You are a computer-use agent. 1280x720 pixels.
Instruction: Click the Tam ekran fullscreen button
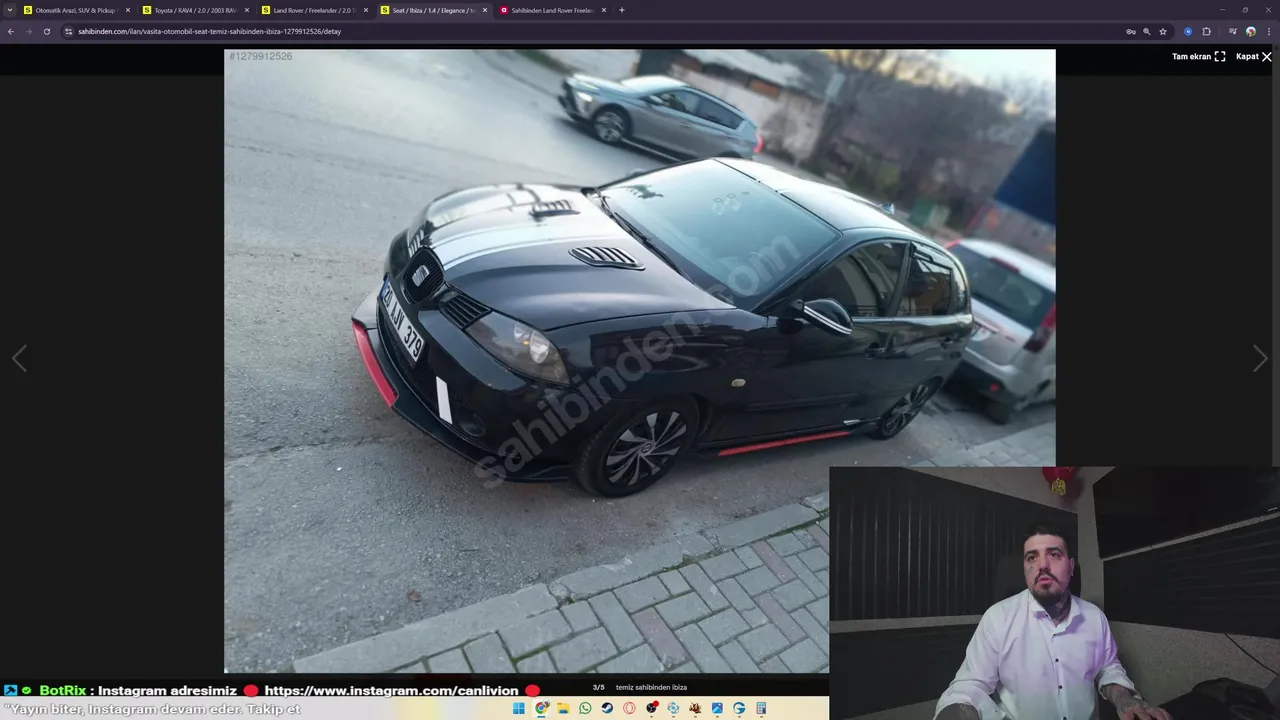click(1198, 57)
